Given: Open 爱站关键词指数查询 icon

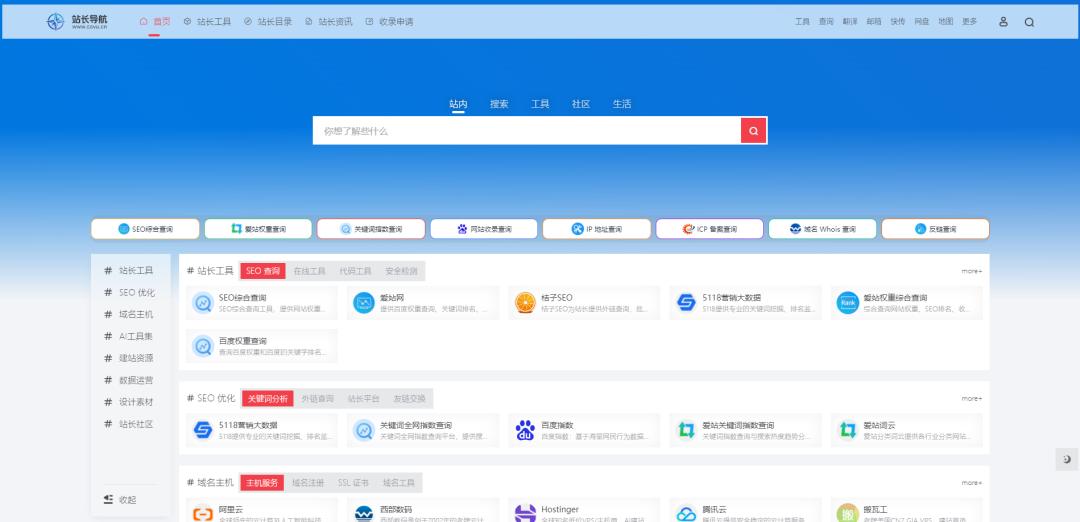Looking at the screenshot, I should (x=686, y=430).
